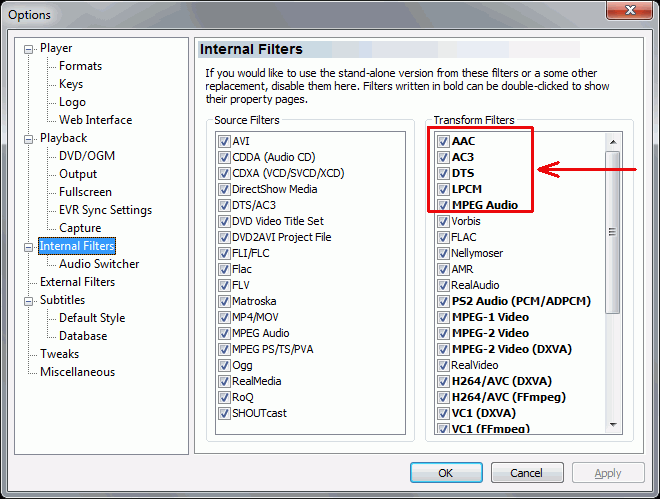Collapse the Internal Filters tree node
This screenshot has width=660, height=499.
(x=28, y=247)
